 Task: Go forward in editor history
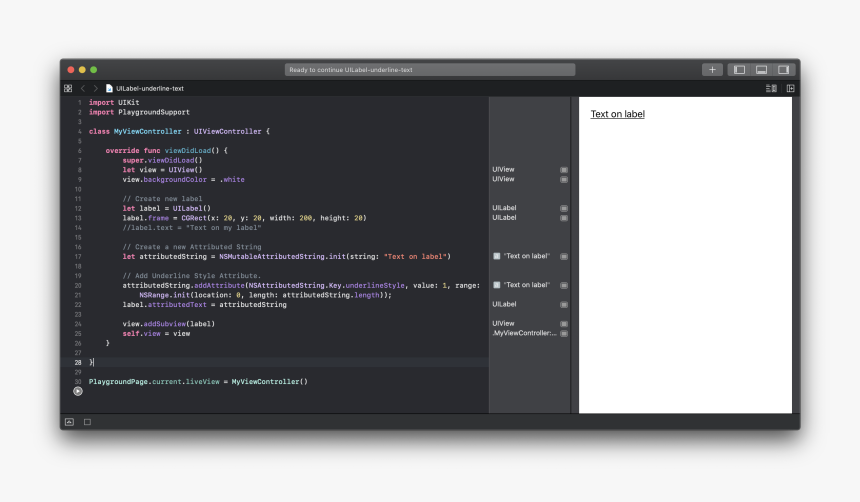(x=95, y=88)
